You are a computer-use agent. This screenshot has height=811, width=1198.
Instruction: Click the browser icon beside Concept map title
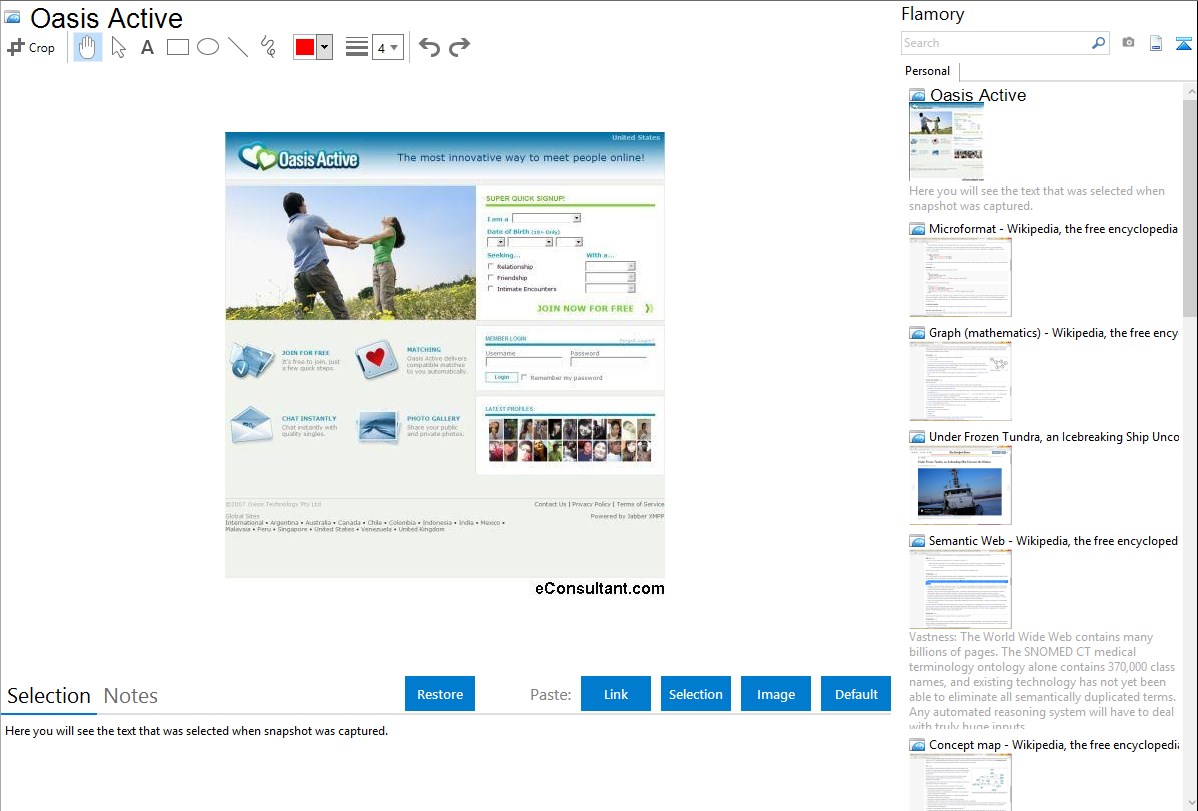917,745
